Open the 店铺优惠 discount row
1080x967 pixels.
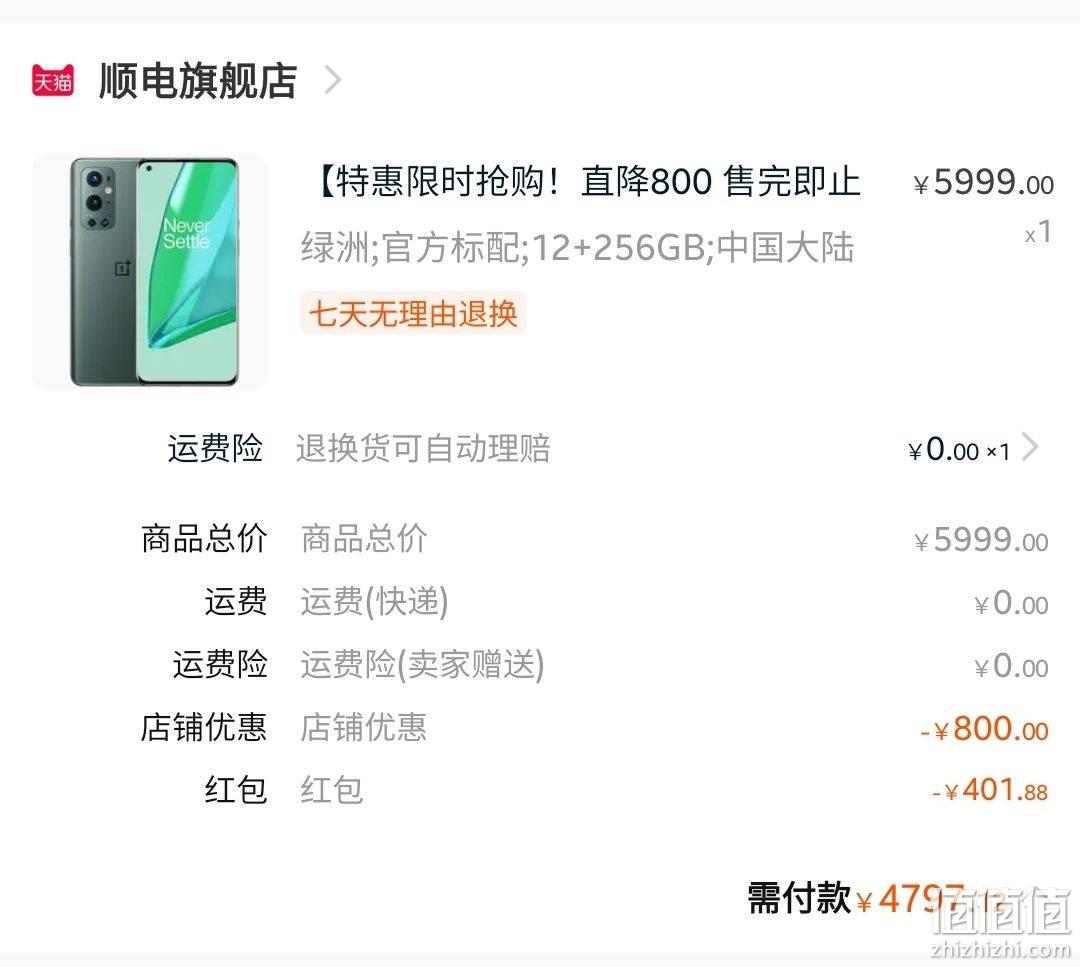[540, 728]
